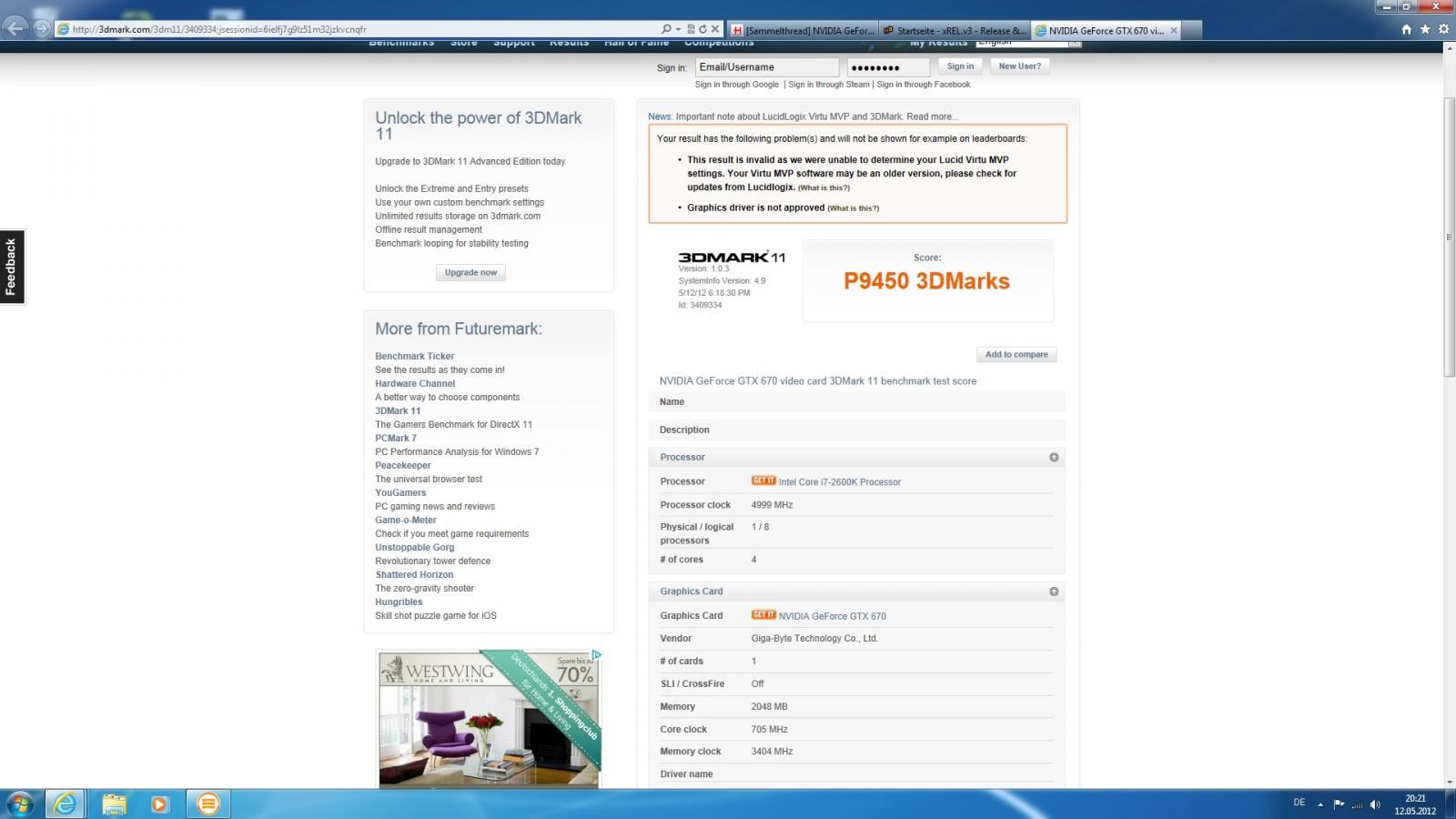The image size is (1456, 819).
Task: Collapse the Graphics Card section
Action: (1054, 591)
